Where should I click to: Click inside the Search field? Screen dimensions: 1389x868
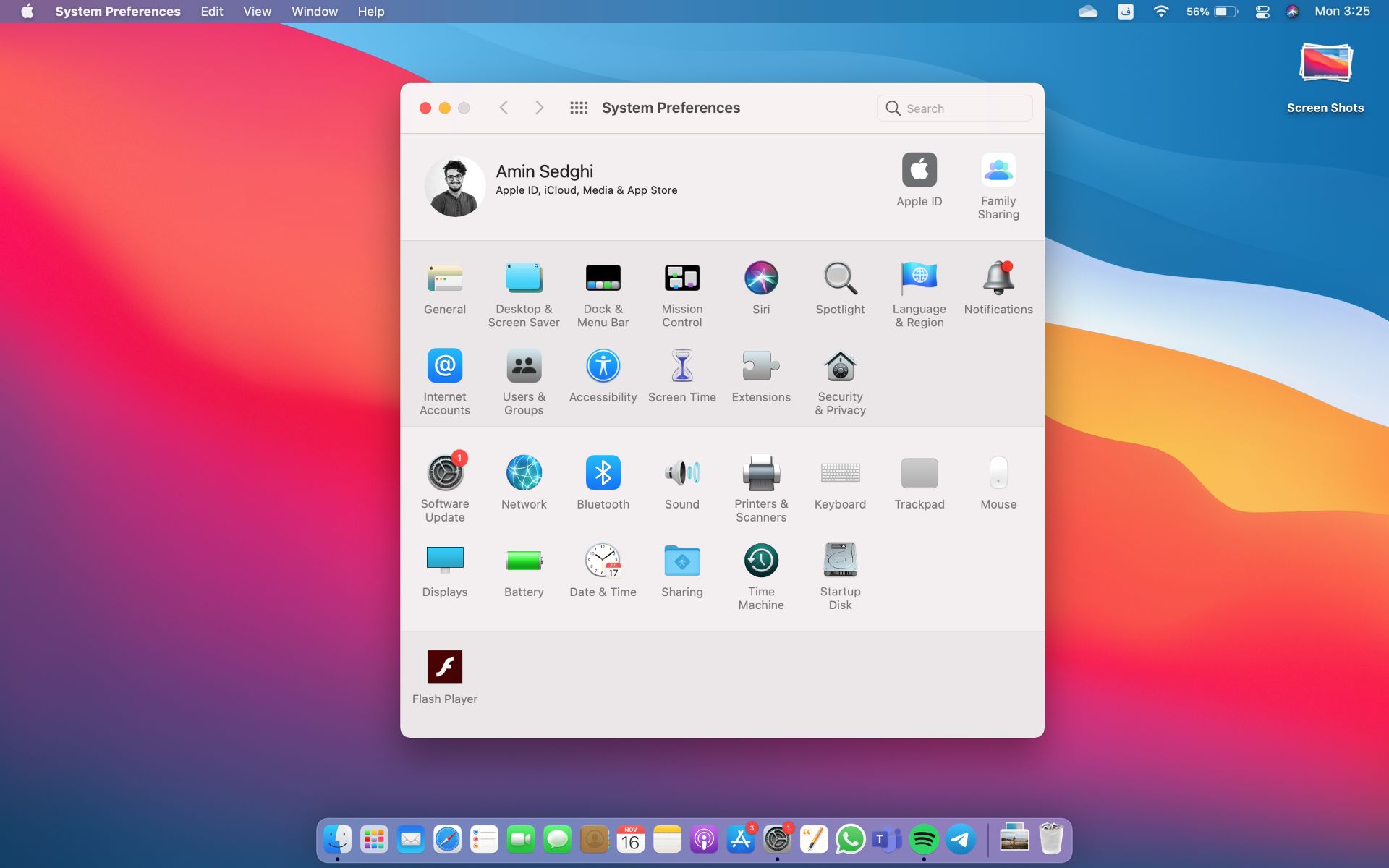(x=953, y=108)
